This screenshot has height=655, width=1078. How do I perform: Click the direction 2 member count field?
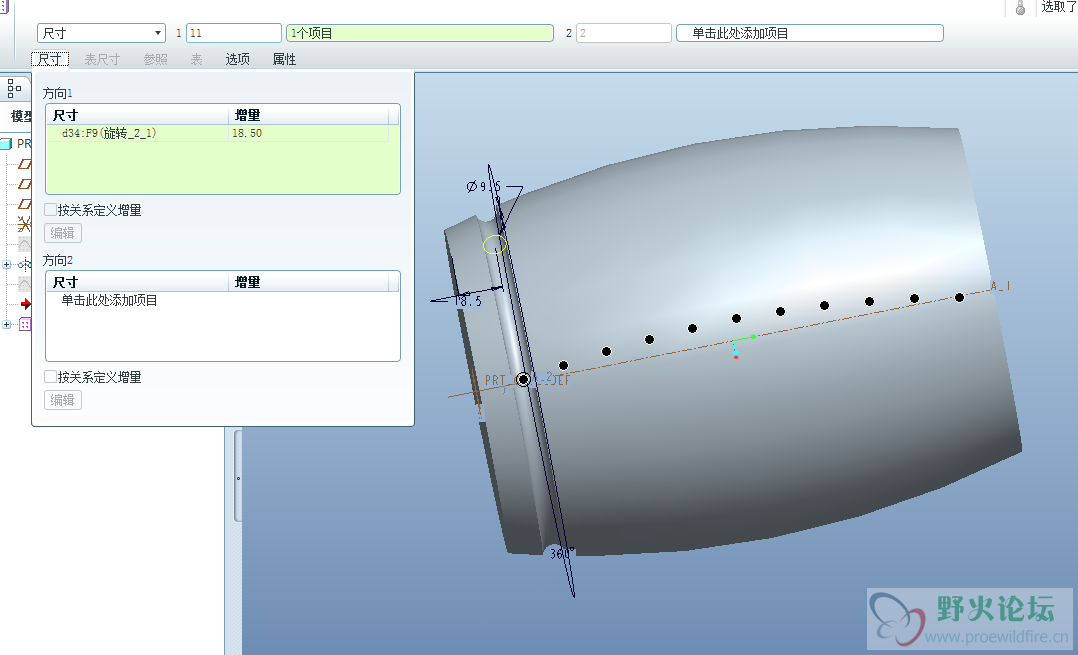tap(624, 33)
